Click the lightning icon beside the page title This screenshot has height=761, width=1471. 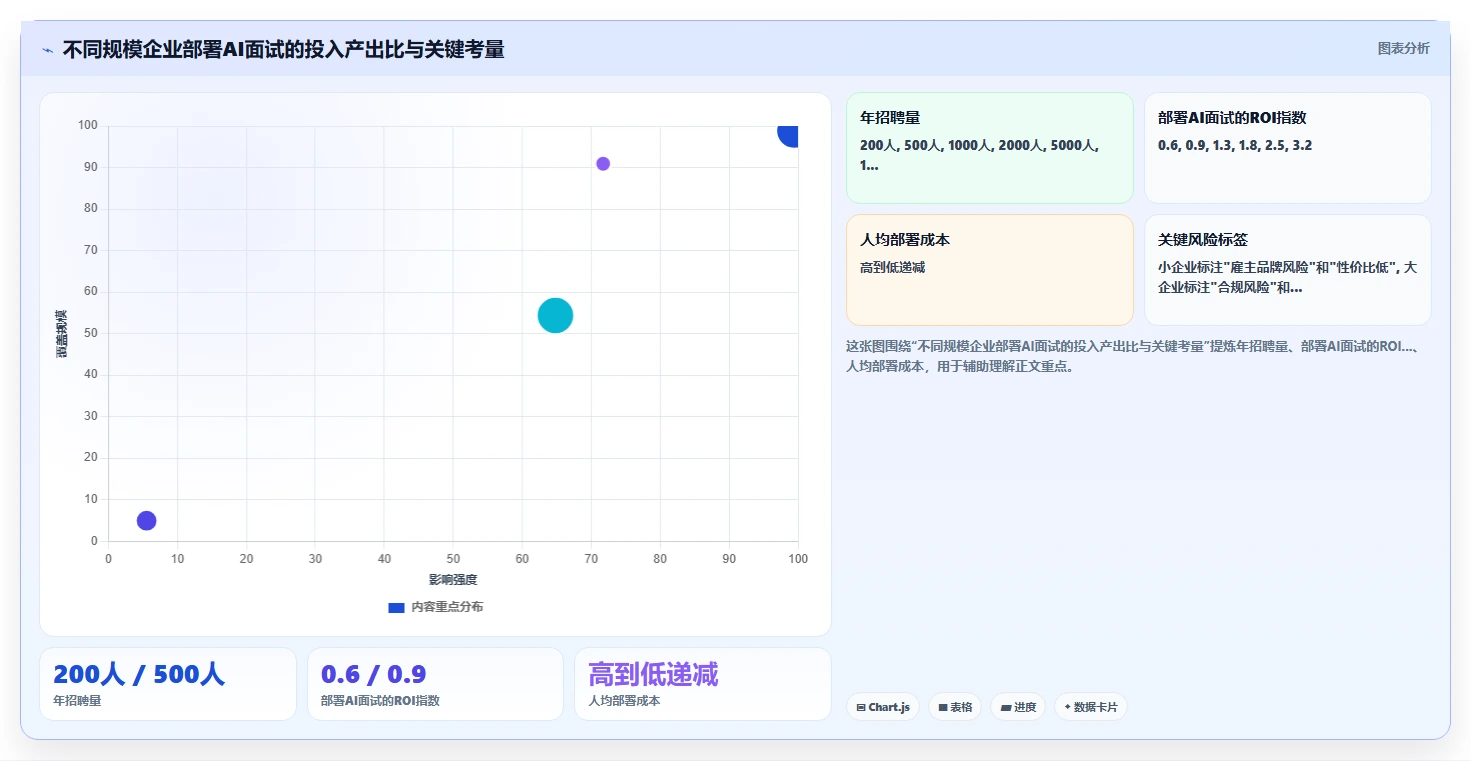(47, 50)
